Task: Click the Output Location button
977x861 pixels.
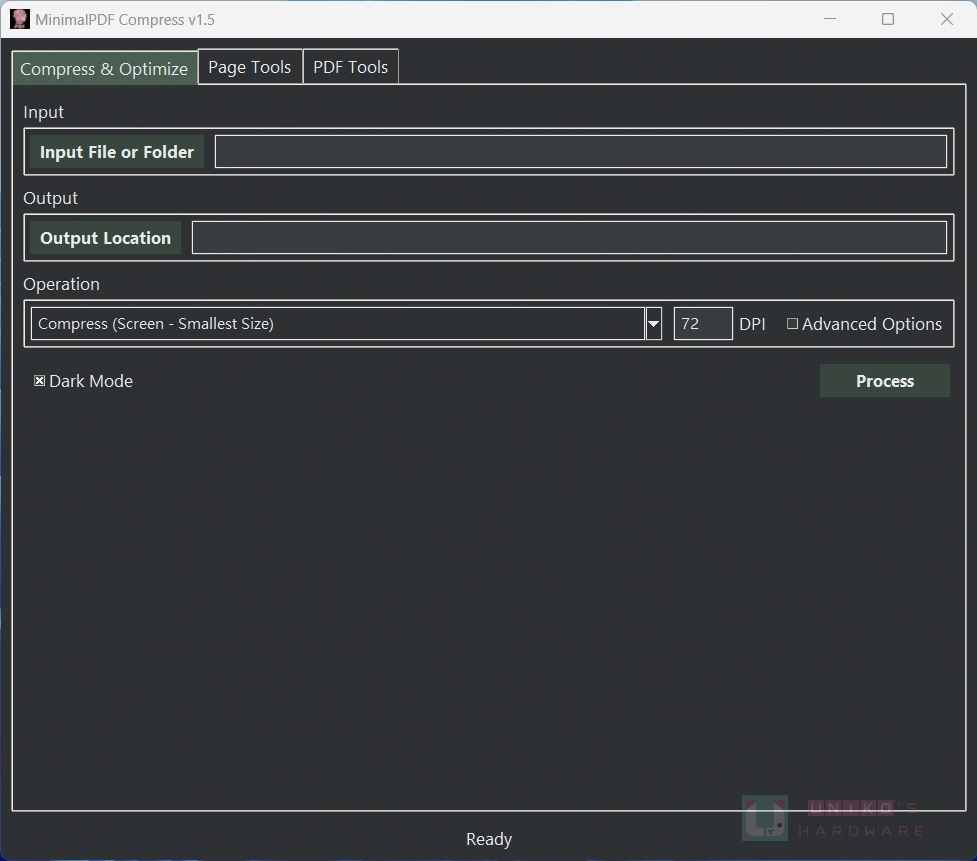Action: 105,238
